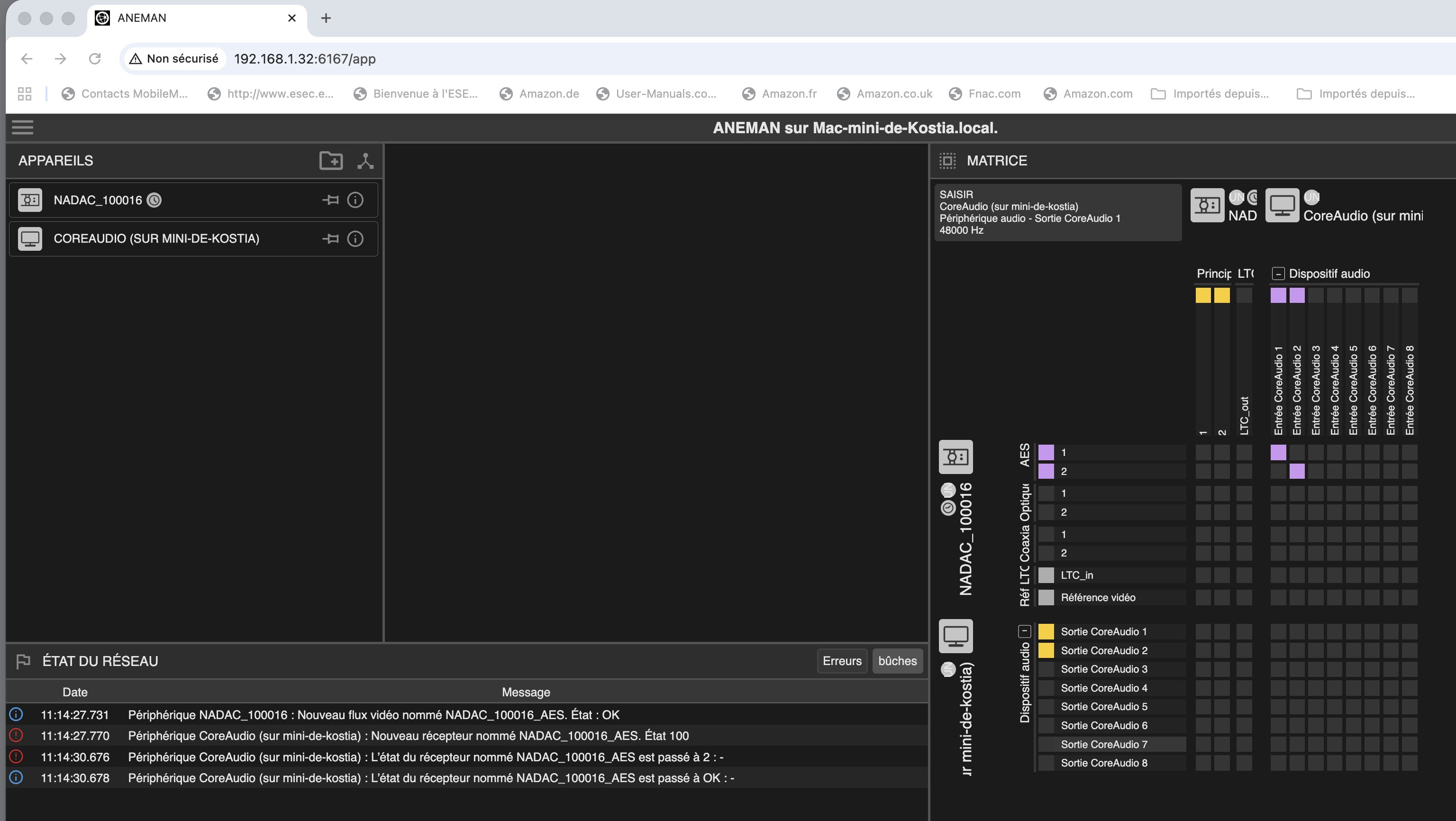The image size is (1456, 821).
Task: Click the yellow swatch of Sortie CoreAudio 2
Action: coord(1046,650)
